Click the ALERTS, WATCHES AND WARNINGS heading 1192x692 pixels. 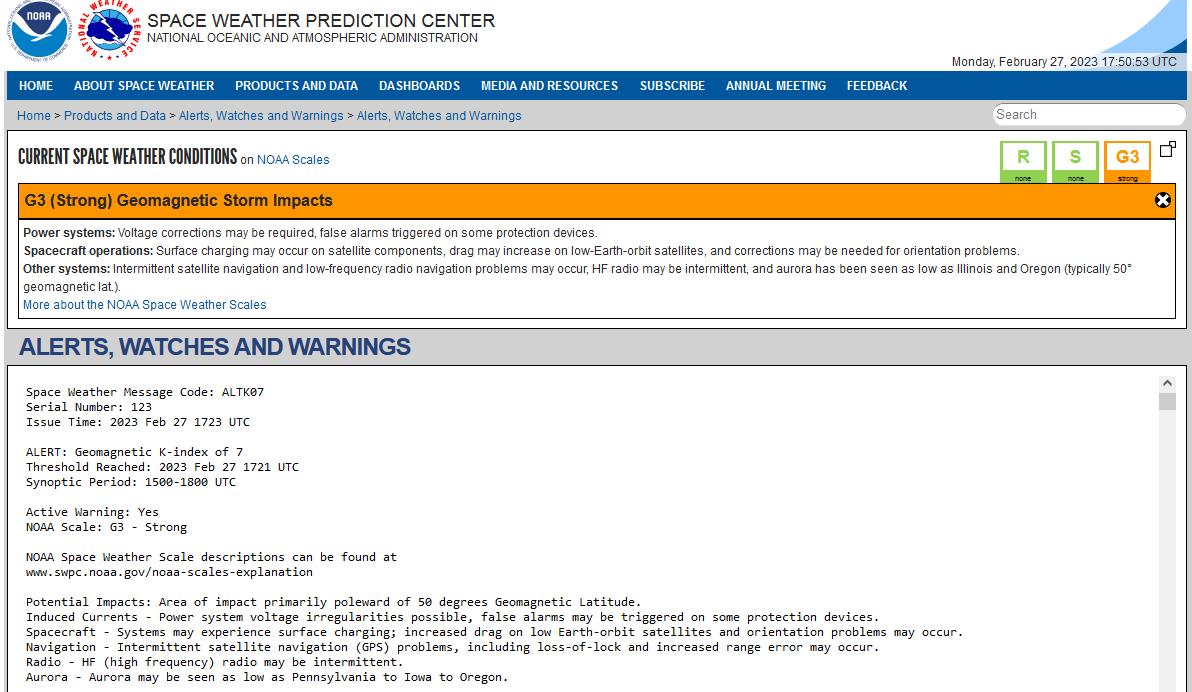click(214, 347)
